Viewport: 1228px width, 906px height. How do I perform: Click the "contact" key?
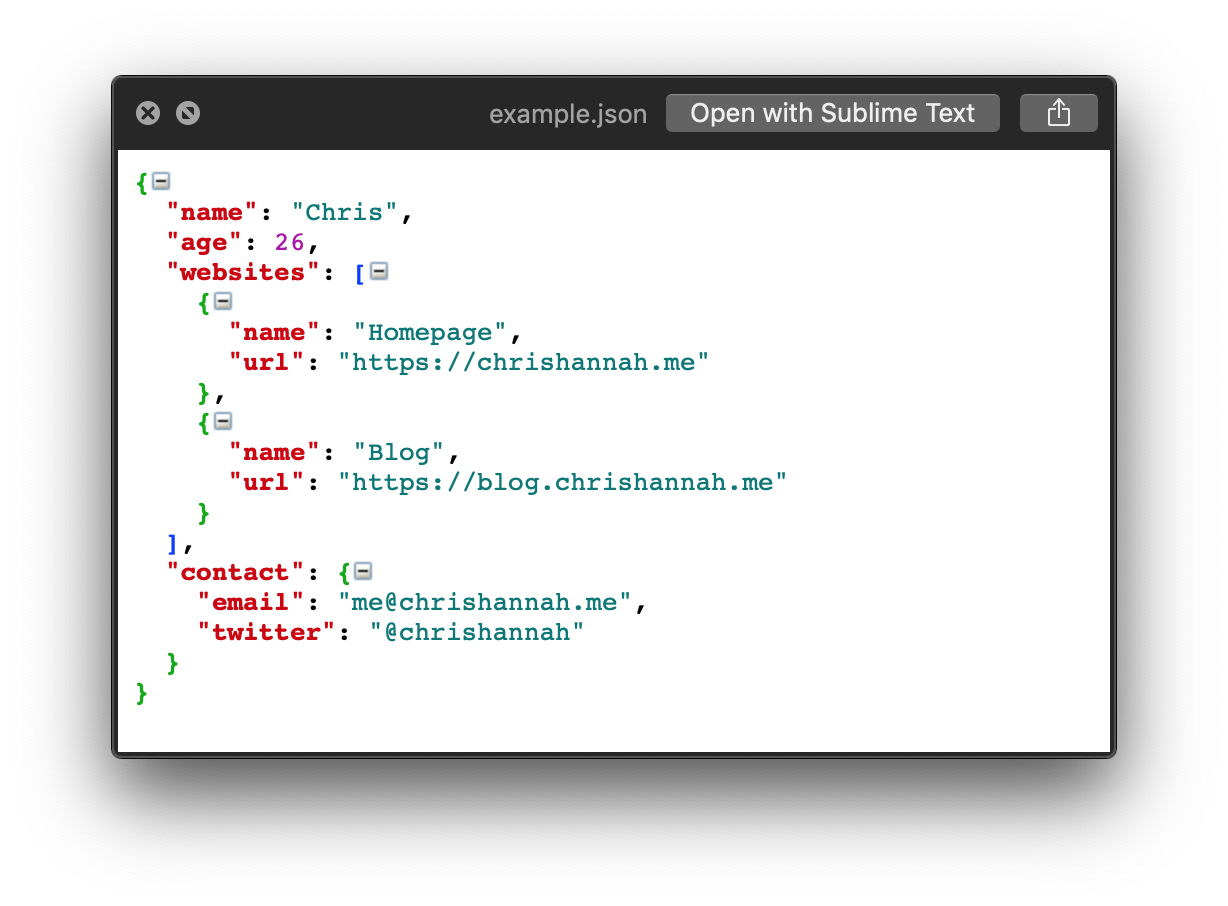235,572
